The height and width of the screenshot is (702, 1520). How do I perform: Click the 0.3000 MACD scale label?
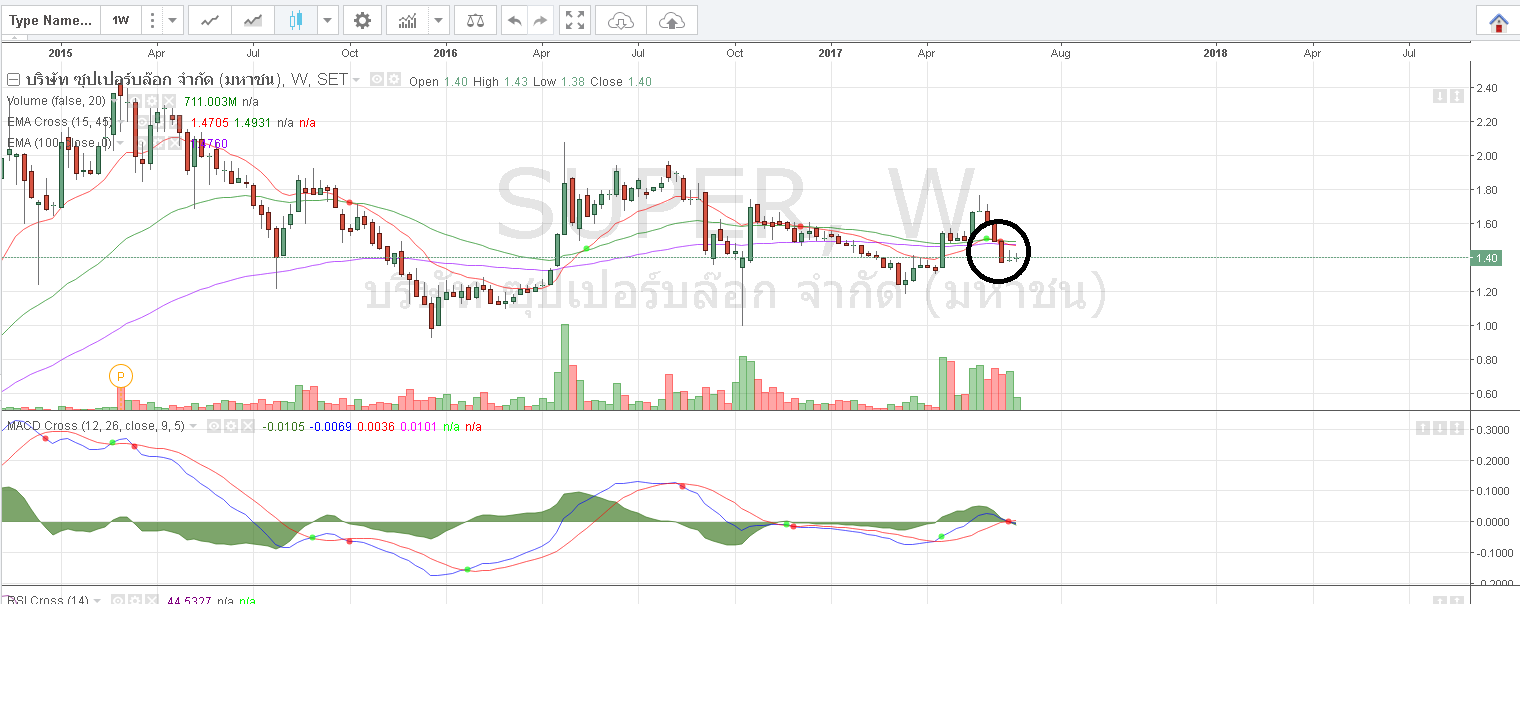tap(1493, 430)
